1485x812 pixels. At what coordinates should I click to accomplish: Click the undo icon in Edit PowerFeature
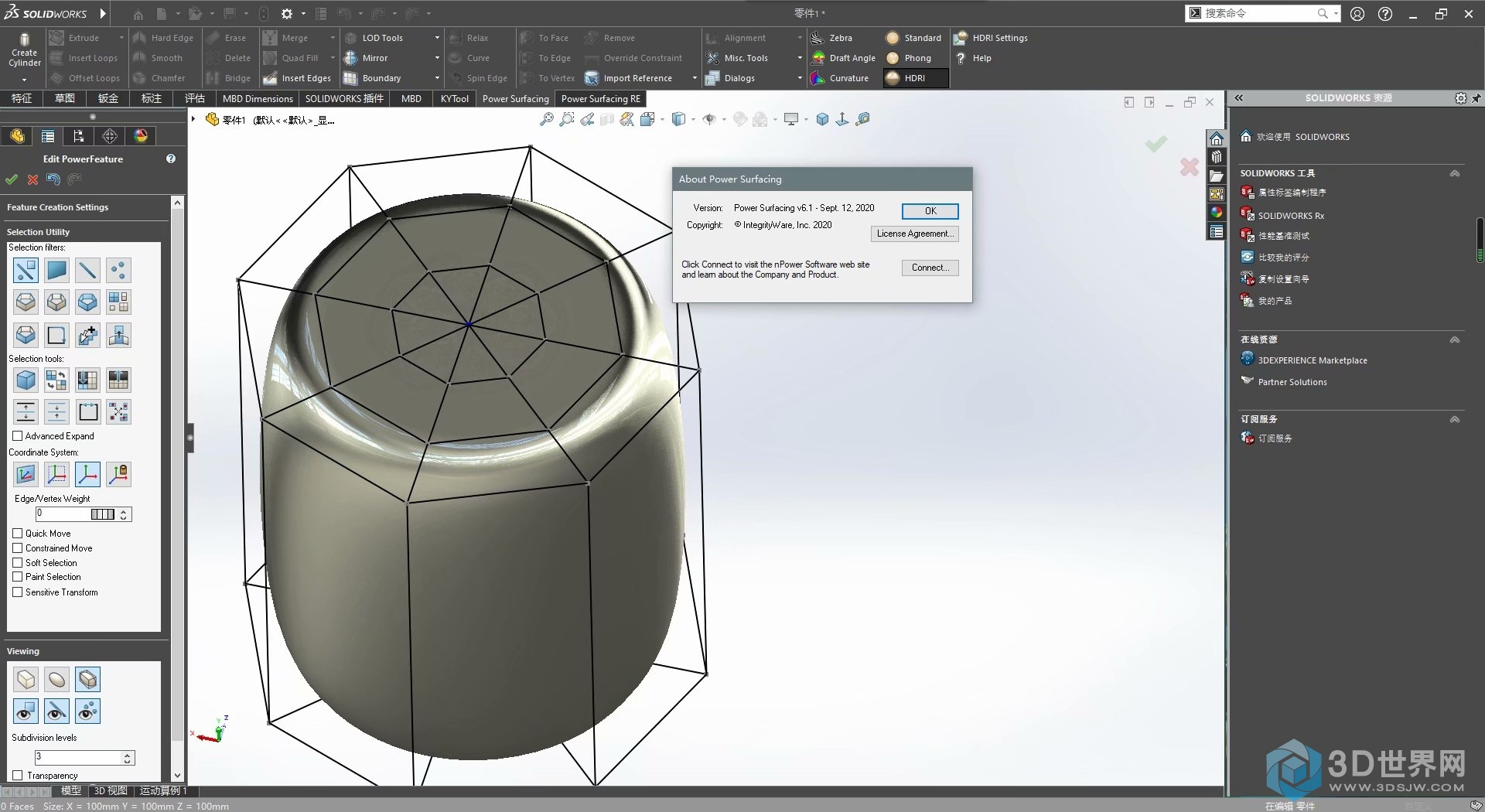pos(53,179)
